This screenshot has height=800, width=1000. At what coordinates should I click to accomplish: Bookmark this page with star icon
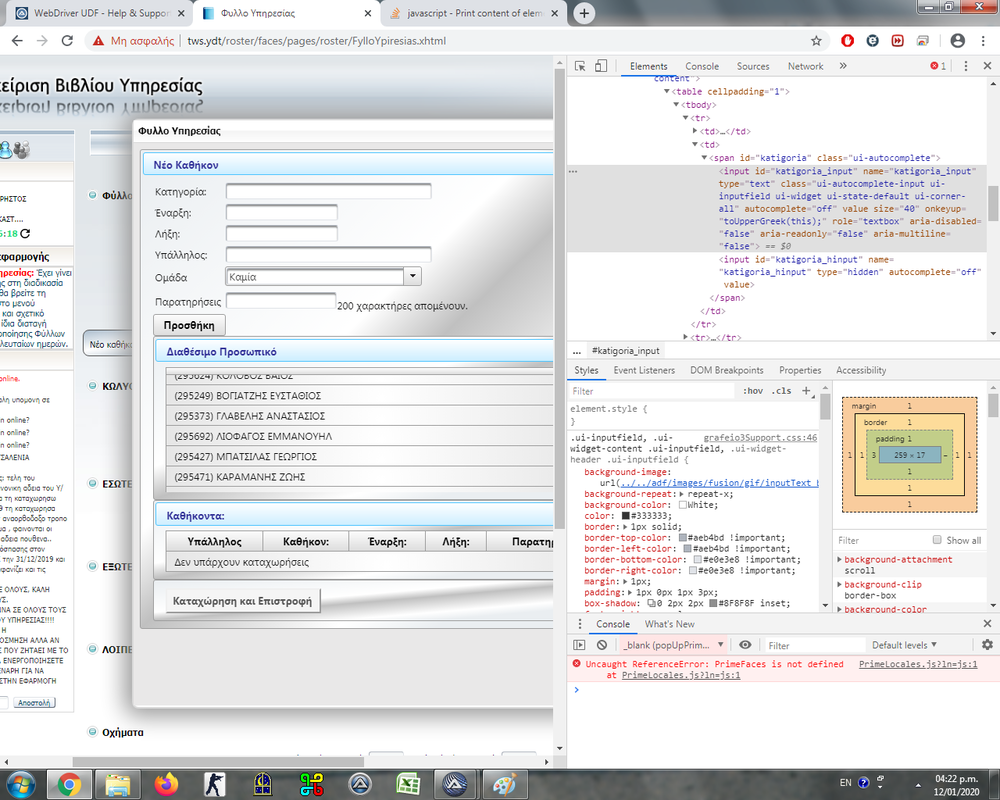click(816, 41)
